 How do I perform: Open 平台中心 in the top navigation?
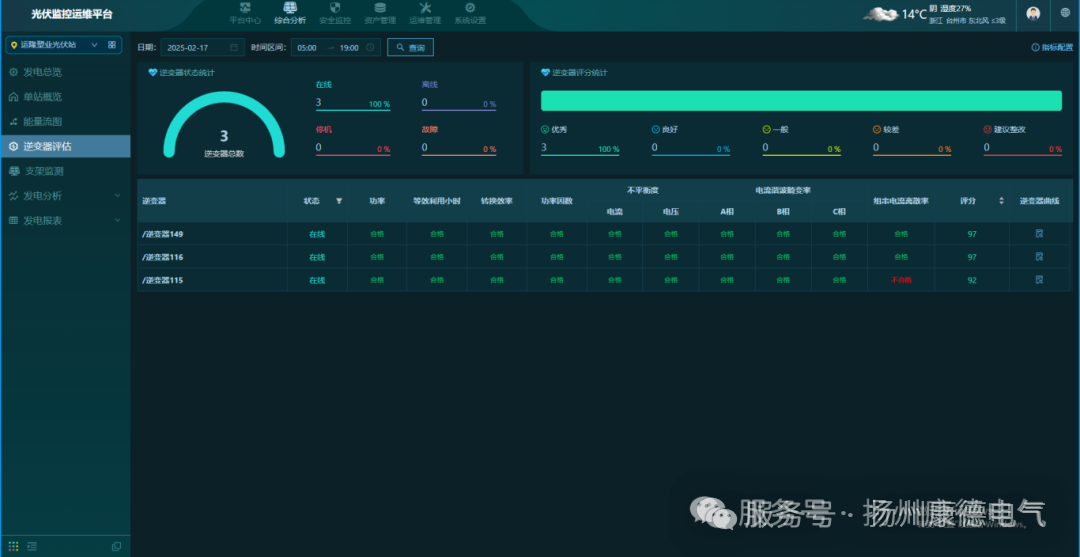coord(245,13)
